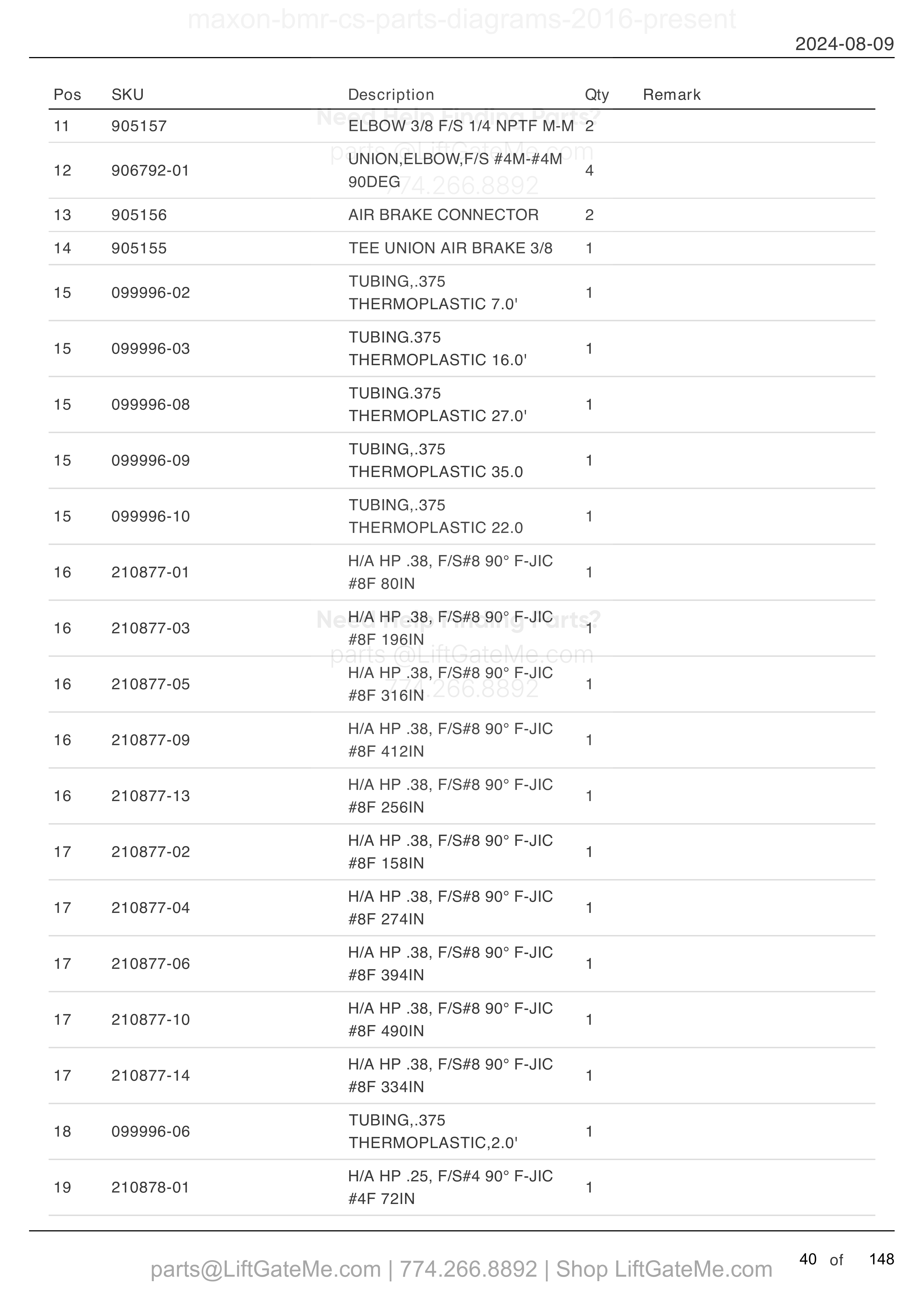Image resolution: width=924 pixels, height=1308 pixels.
Task: Select SKU 210878-01 at table bottom
Action: pos(150,1187)
